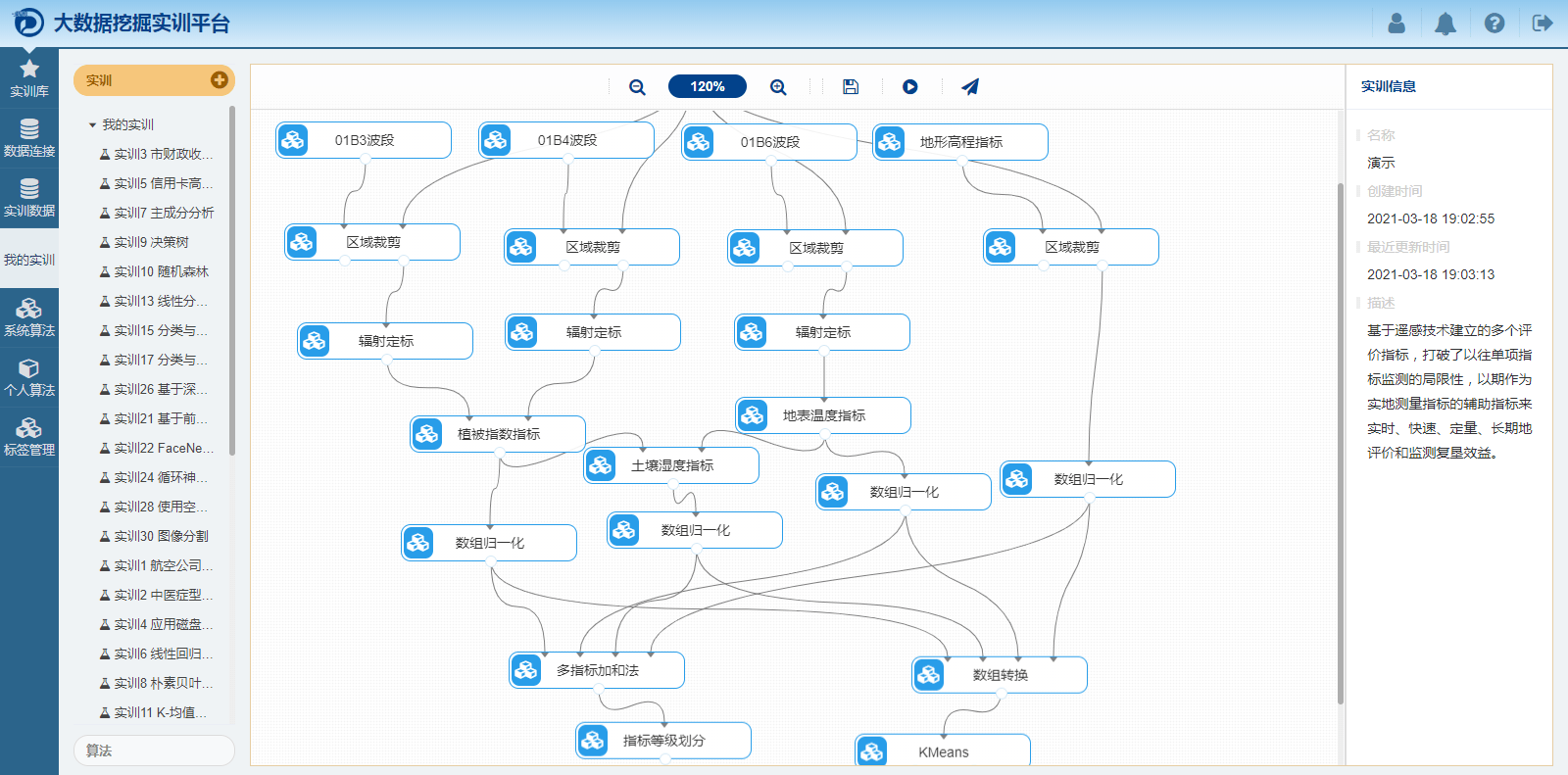1568x775 pixels.
Task: Open the user profile icon
Action: 1396,24
